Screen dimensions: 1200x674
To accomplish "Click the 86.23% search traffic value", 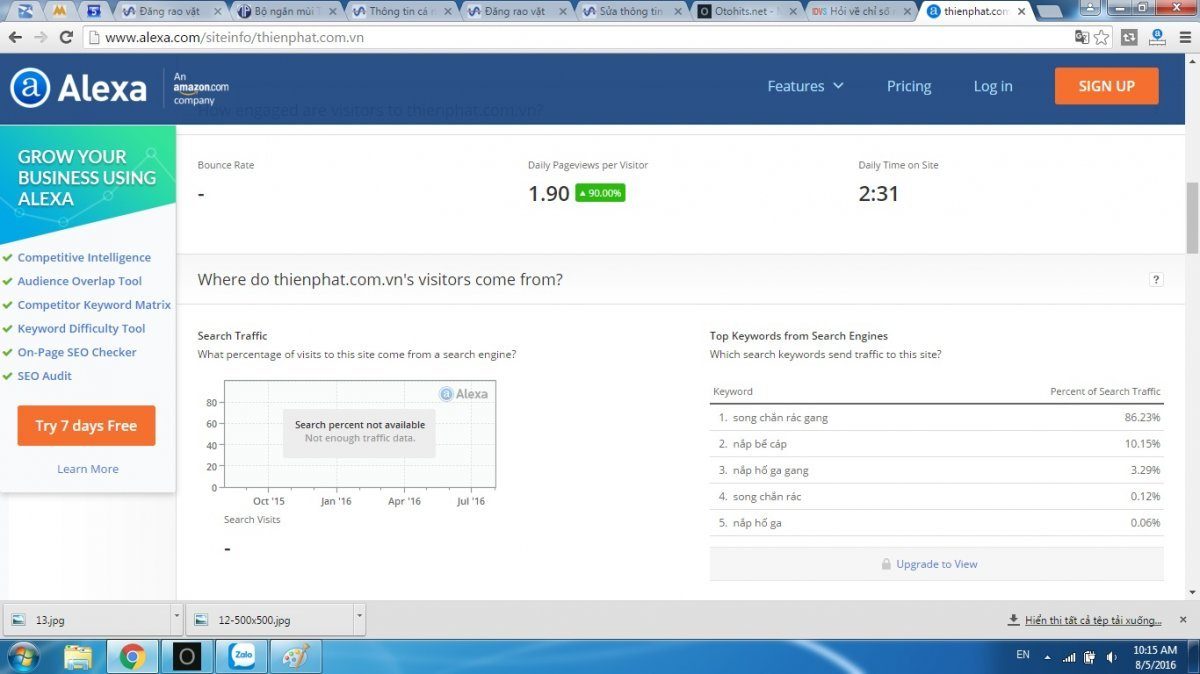I will click(x=1142, y=418).
